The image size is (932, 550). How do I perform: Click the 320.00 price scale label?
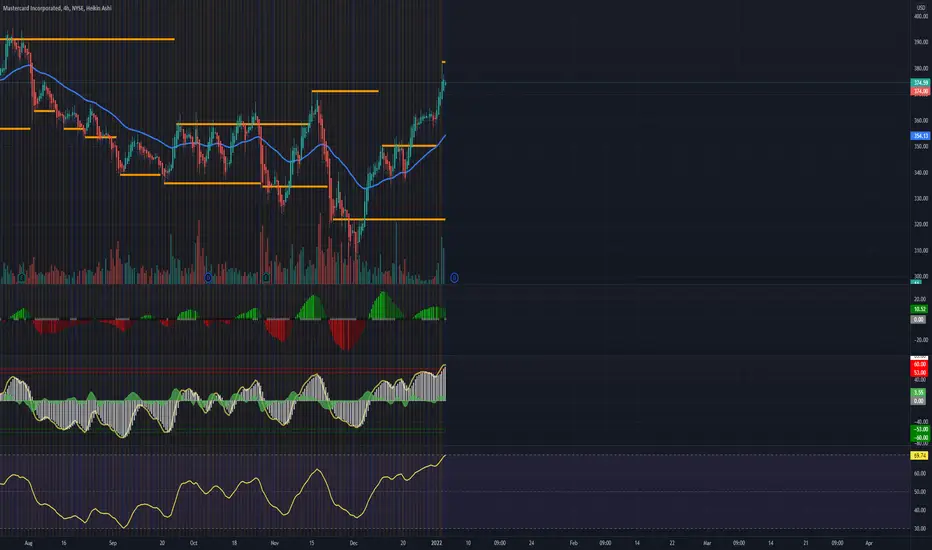921,224
